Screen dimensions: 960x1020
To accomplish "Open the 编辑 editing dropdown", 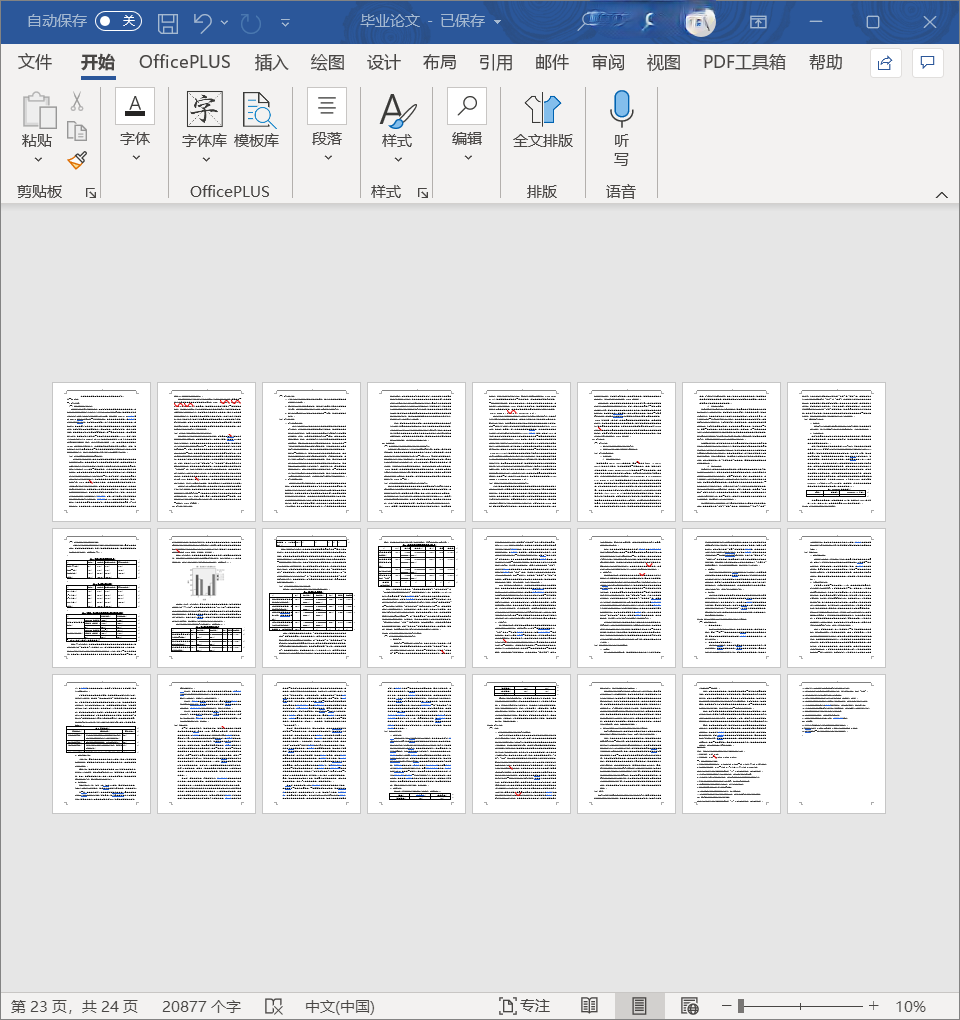I will click(x=467, y=157).
